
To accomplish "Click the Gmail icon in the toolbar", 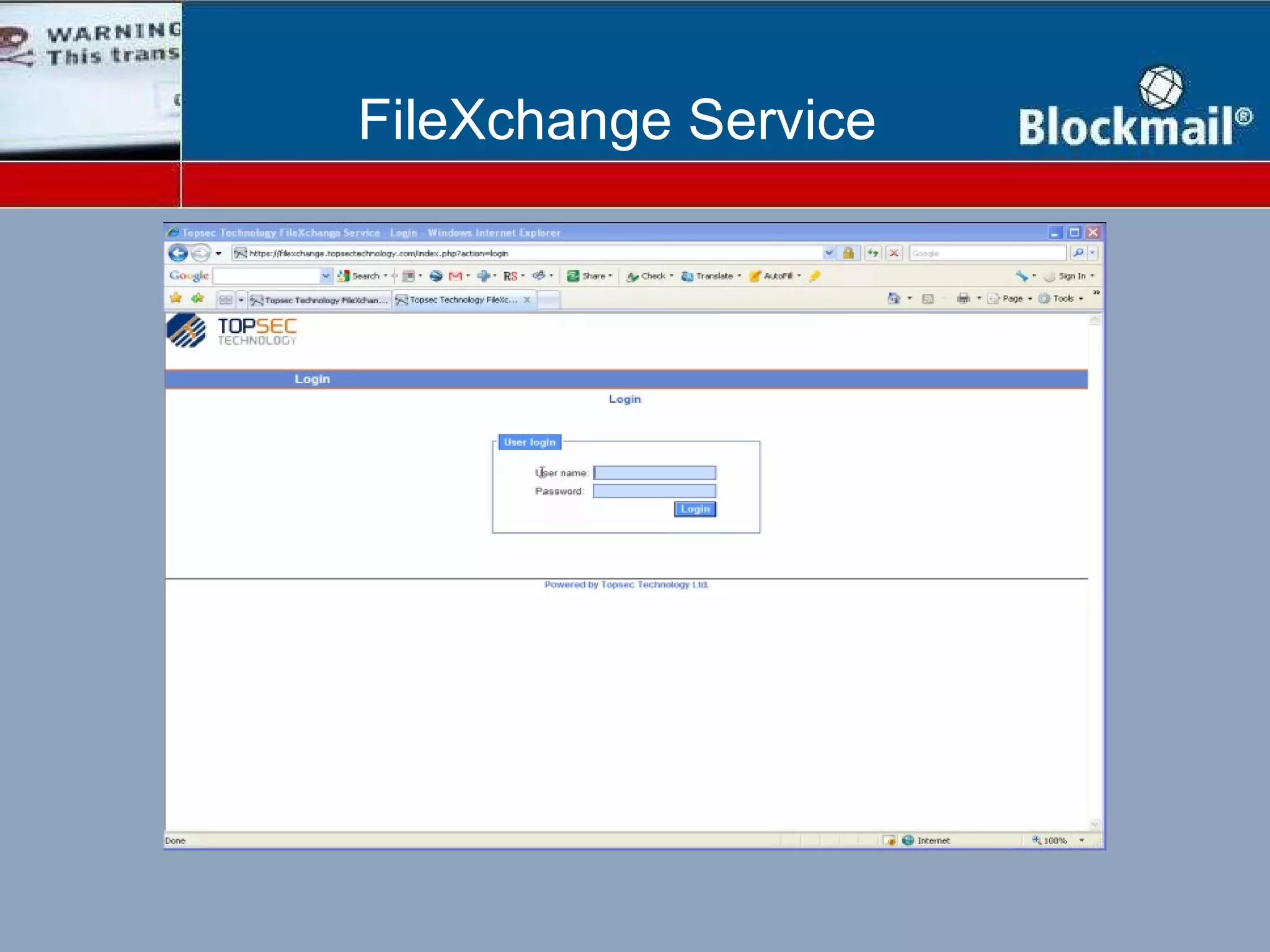I will pyautogui.click(x=455, y=276).
